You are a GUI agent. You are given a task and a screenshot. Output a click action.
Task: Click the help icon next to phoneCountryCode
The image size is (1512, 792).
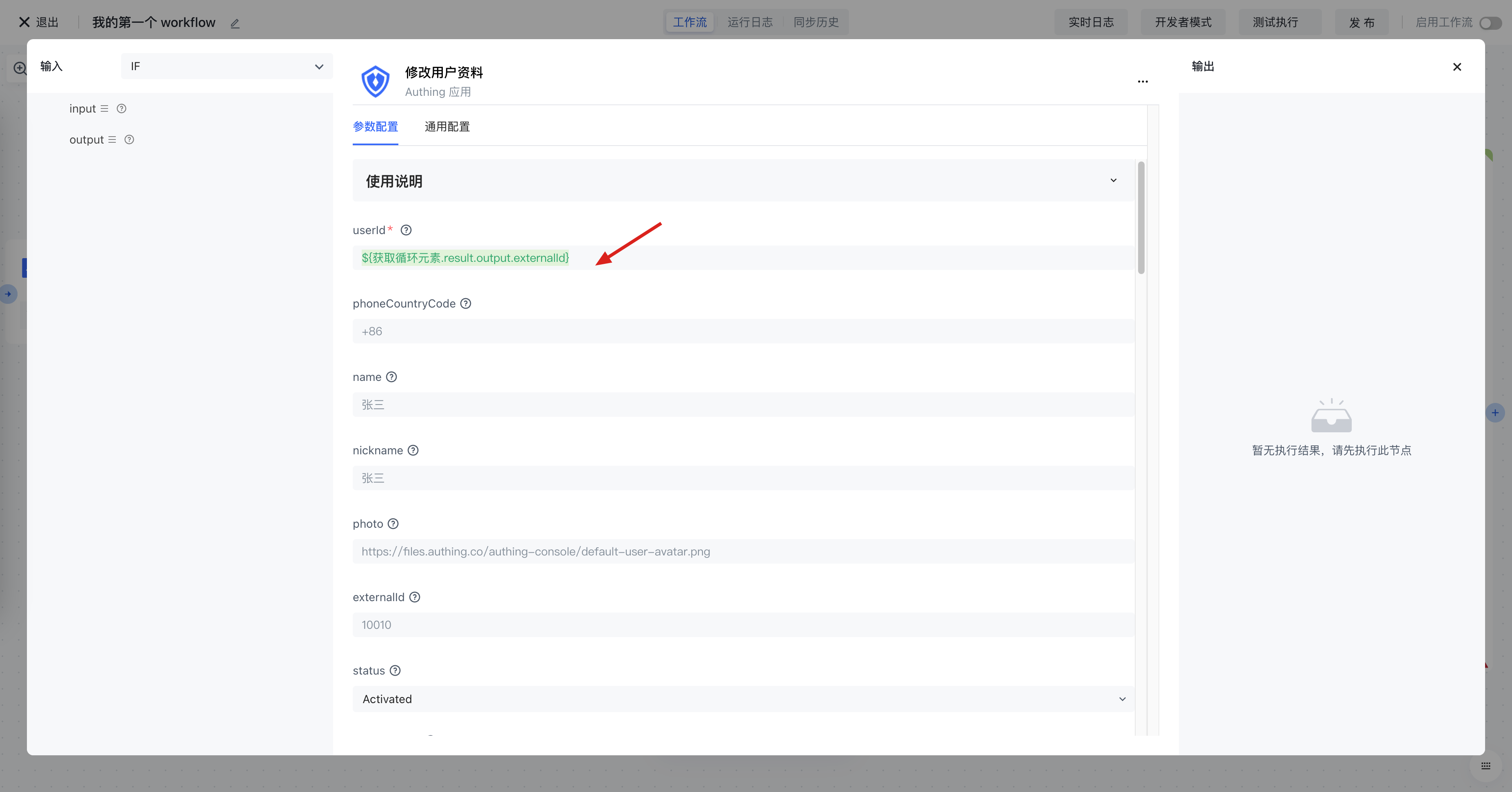pyautogui.click(x=465, y=303)
